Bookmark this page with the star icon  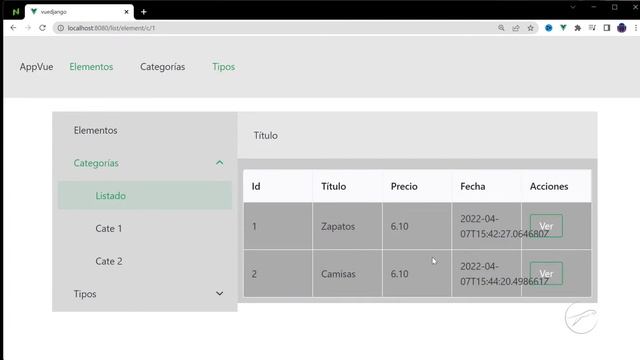(x=531, y=28)
